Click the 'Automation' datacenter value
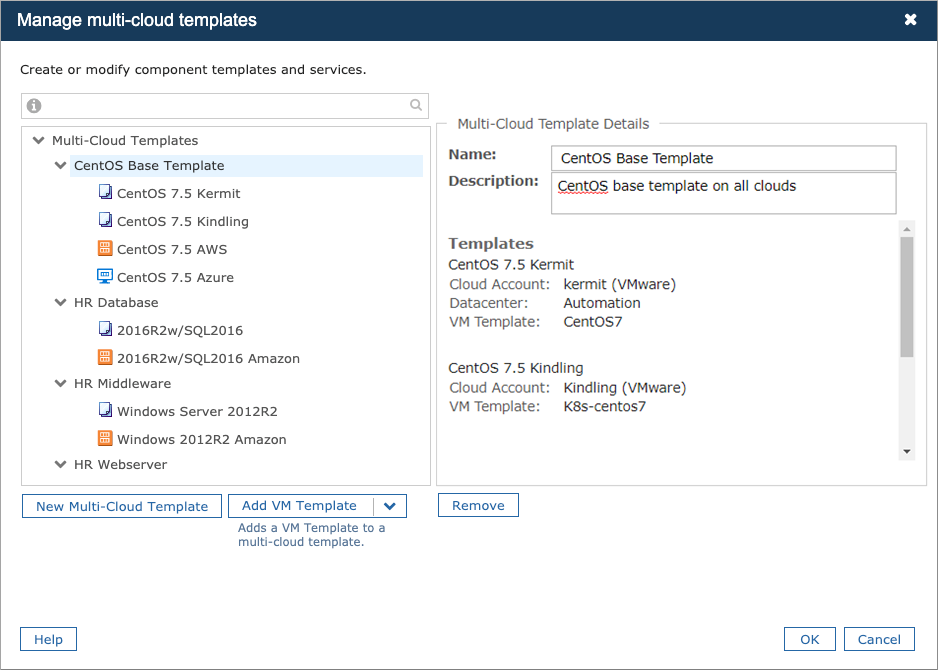 [x=602, y=303]
